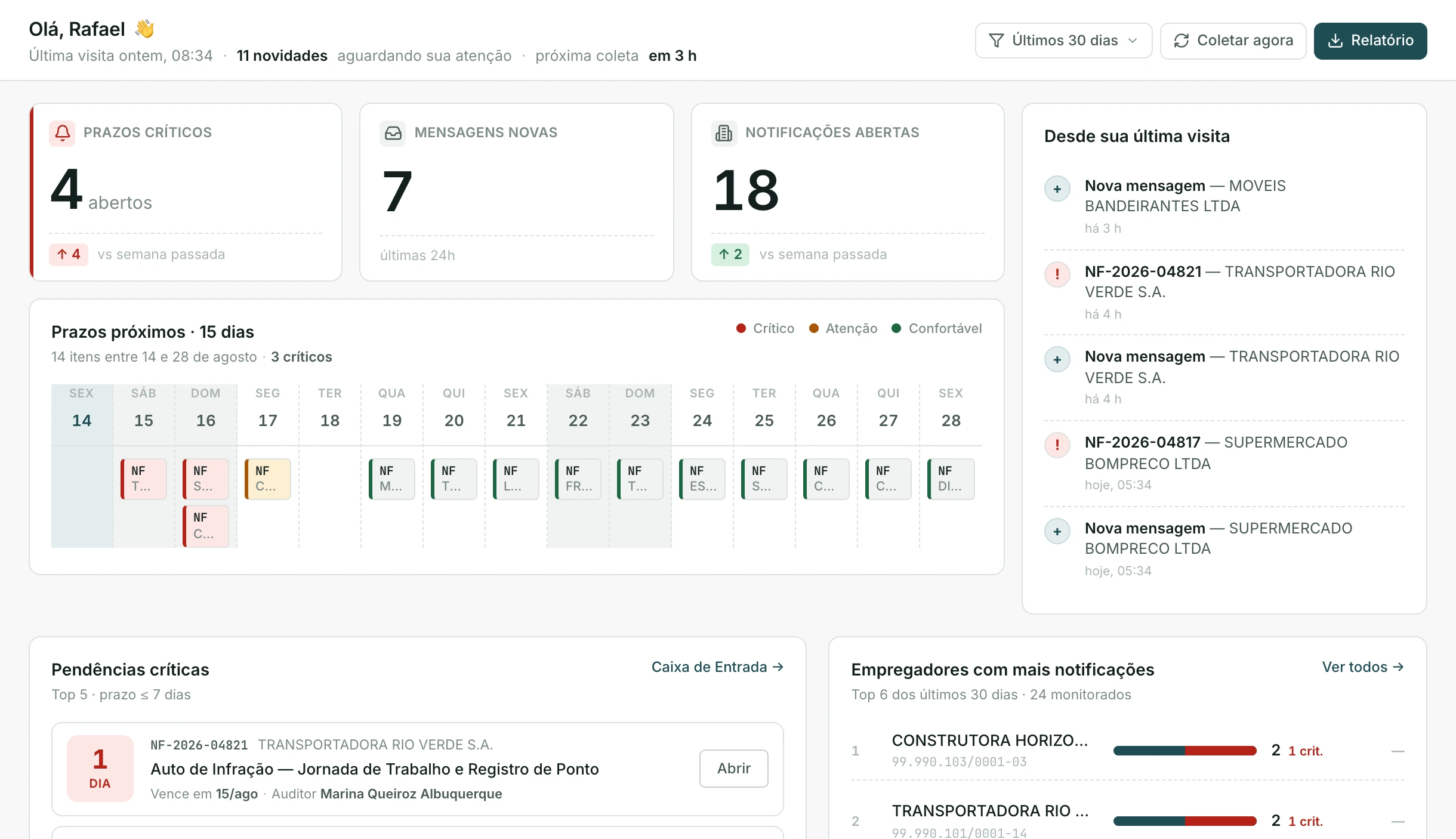
Task: Click the Confortável green legend dot
Action: click(x=896, y=328)
